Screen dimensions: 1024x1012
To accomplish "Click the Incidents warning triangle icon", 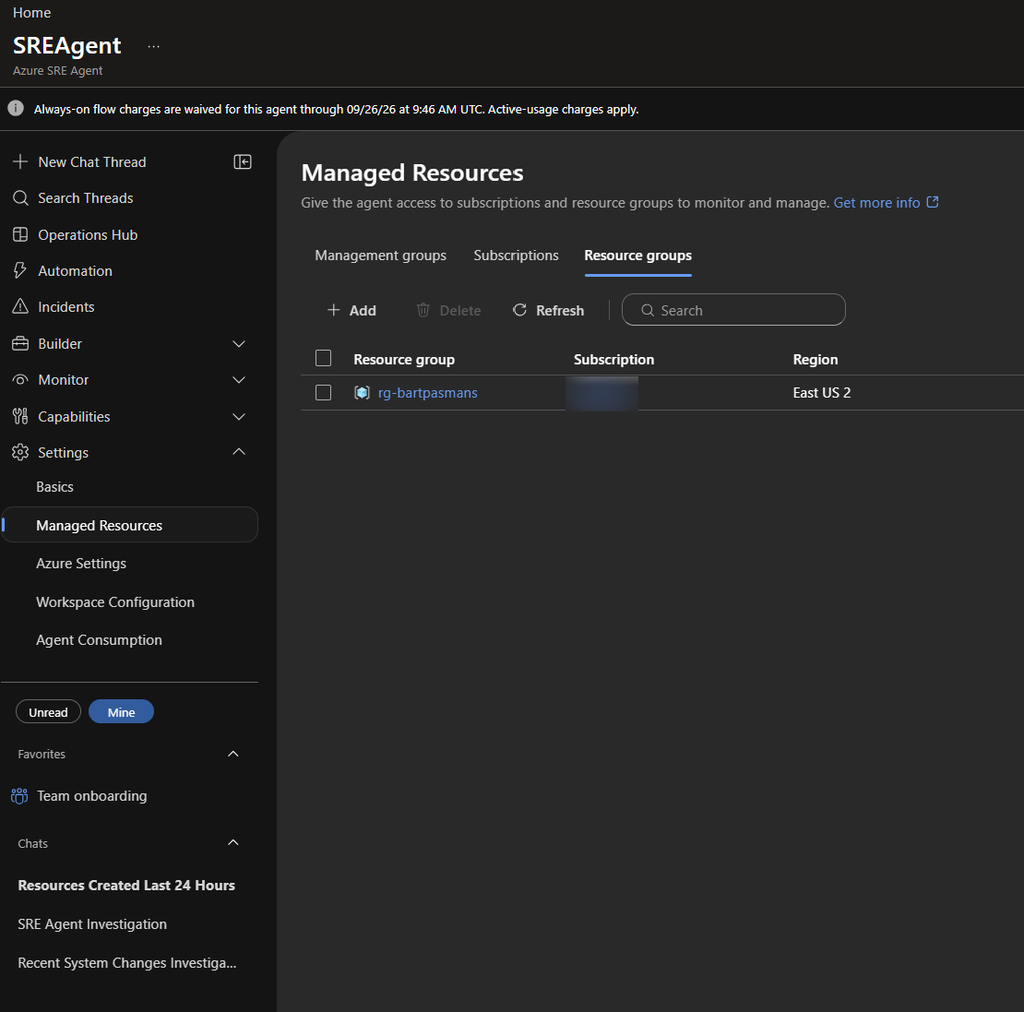I will tap(20, 306).
